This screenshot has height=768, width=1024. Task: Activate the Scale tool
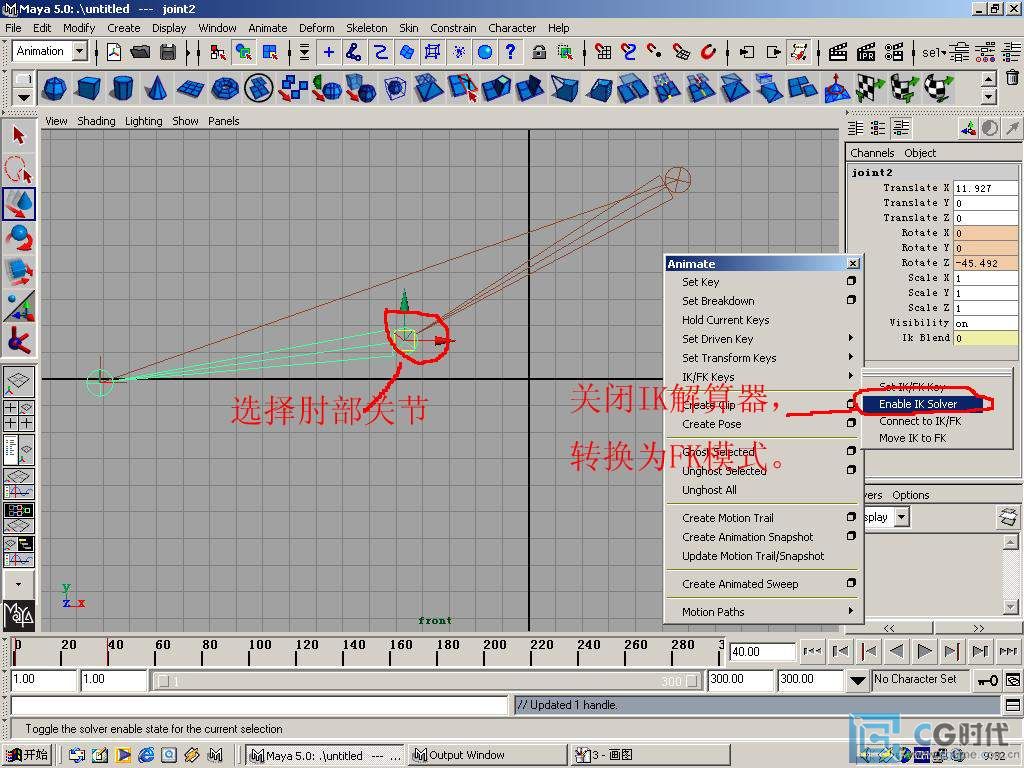click(x=18, y=272)
